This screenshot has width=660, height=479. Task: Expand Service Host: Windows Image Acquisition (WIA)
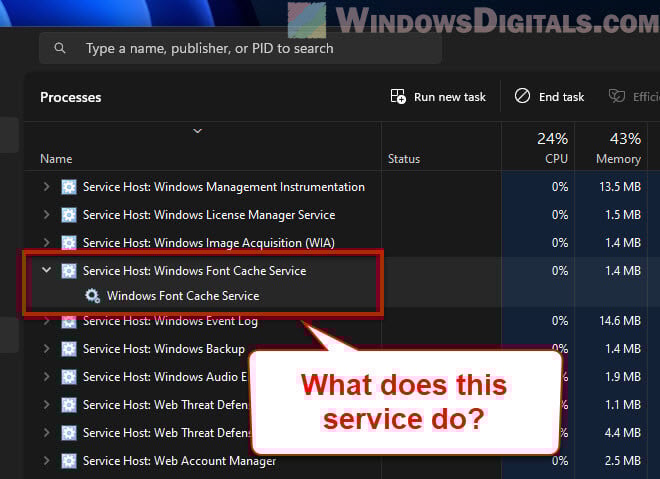click(46, 242)
